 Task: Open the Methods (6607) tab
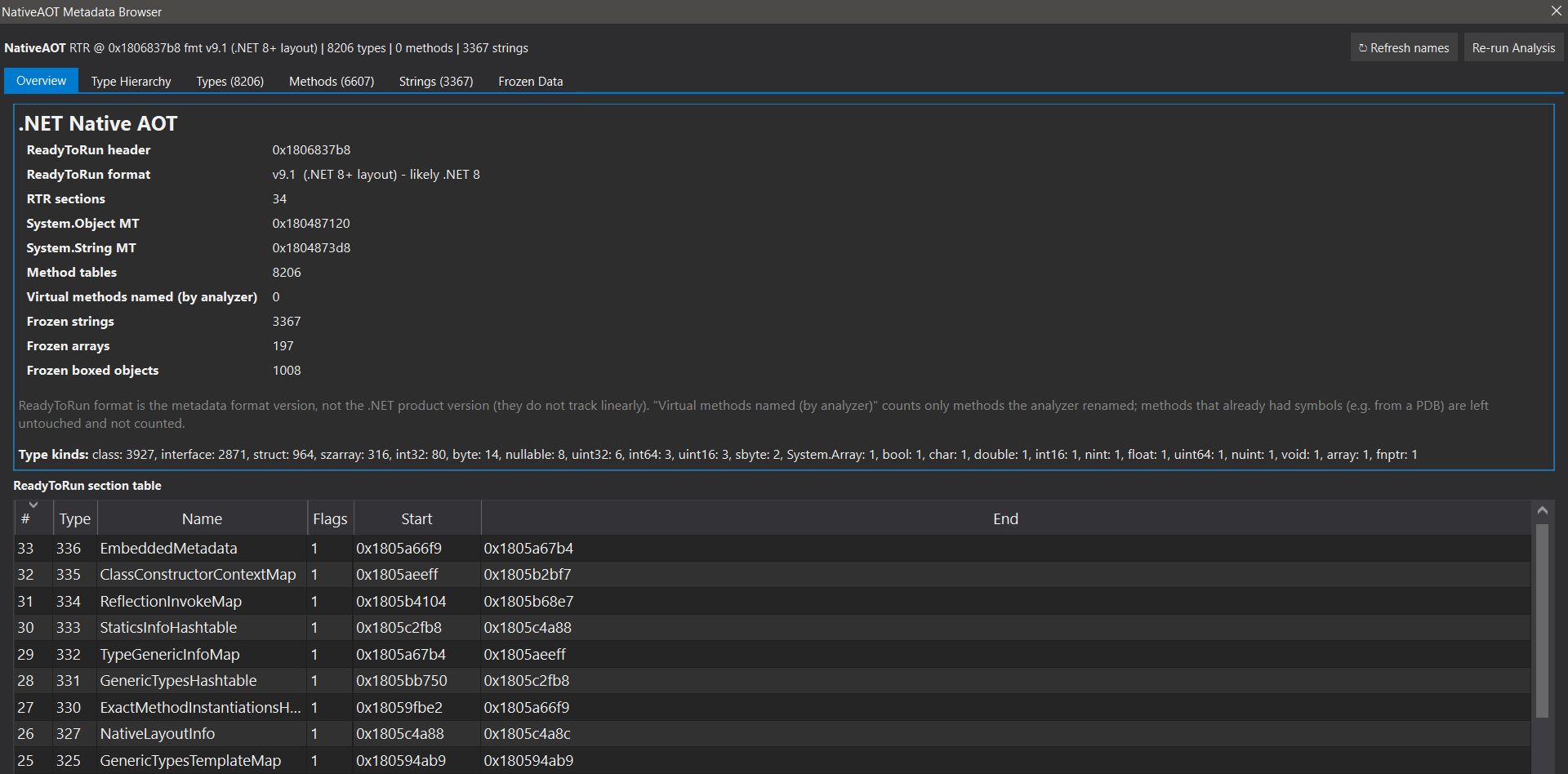[x=332, y=82]
